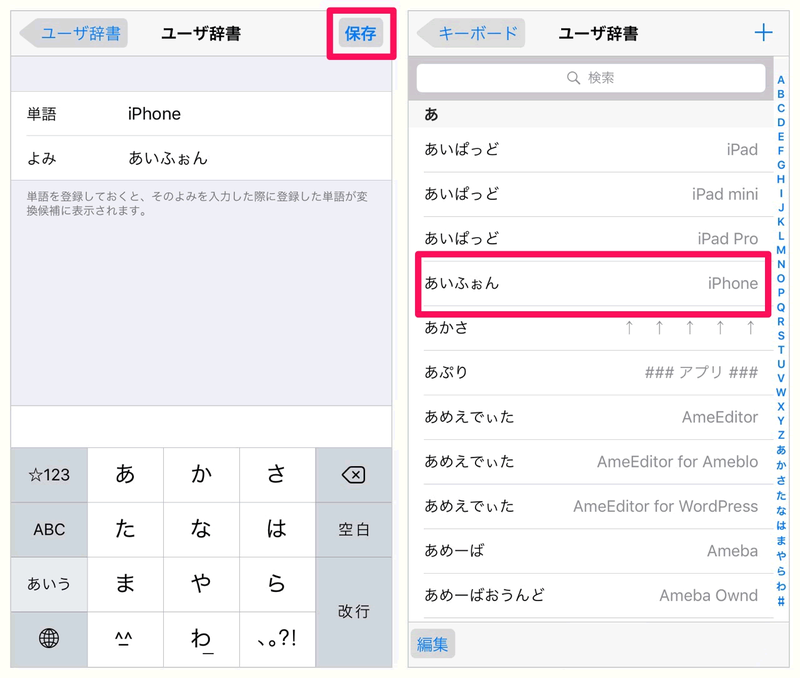Screen dimensions: 800x678
Task: Tap the や kana key
Action: 201,584
